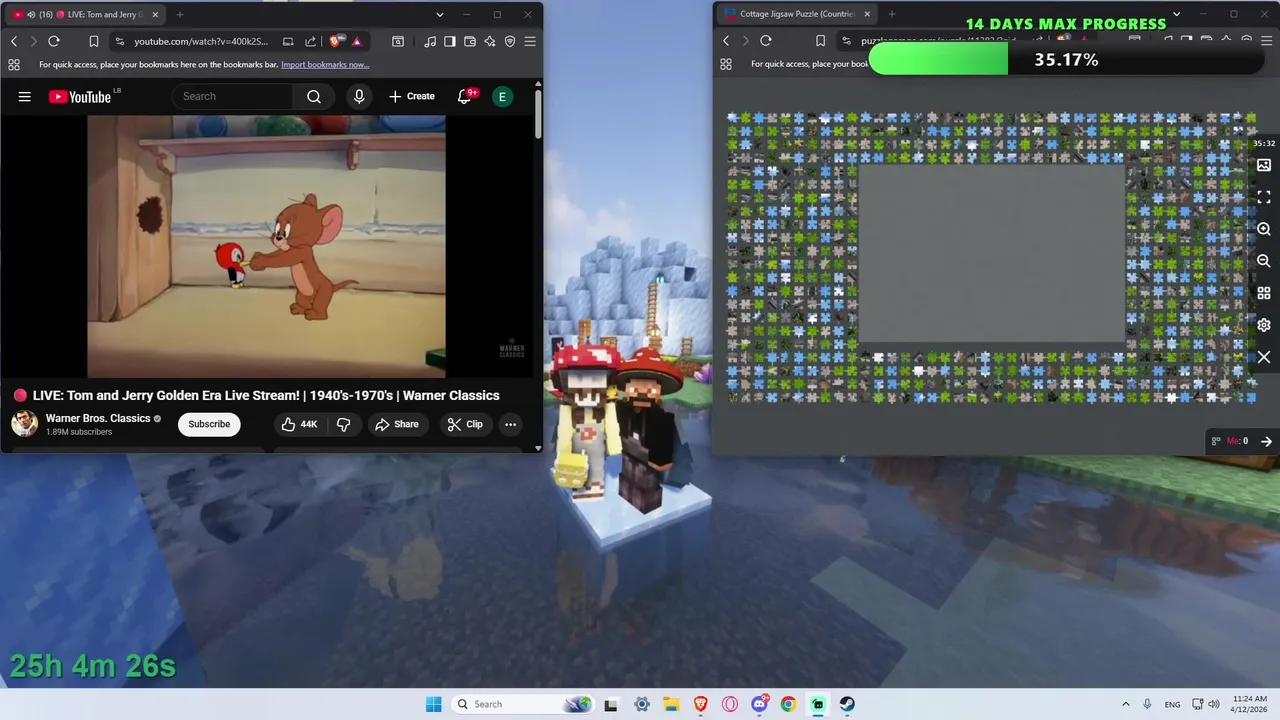The image size is (1280, 720).
Task: Open the account avatar labeled E
Action: point(502,97)
